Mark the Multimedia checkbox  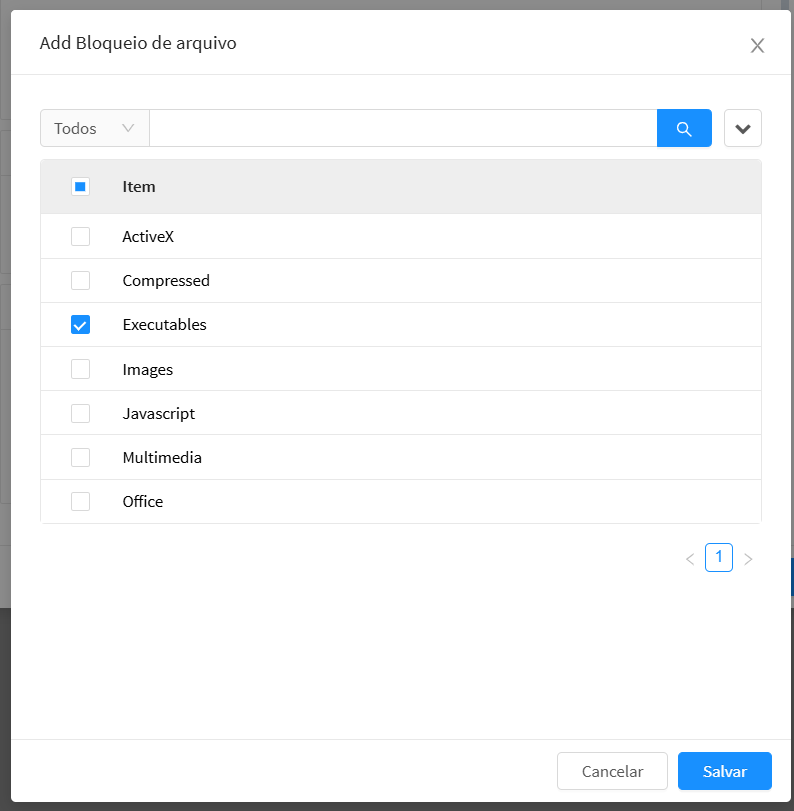(81, 457)
